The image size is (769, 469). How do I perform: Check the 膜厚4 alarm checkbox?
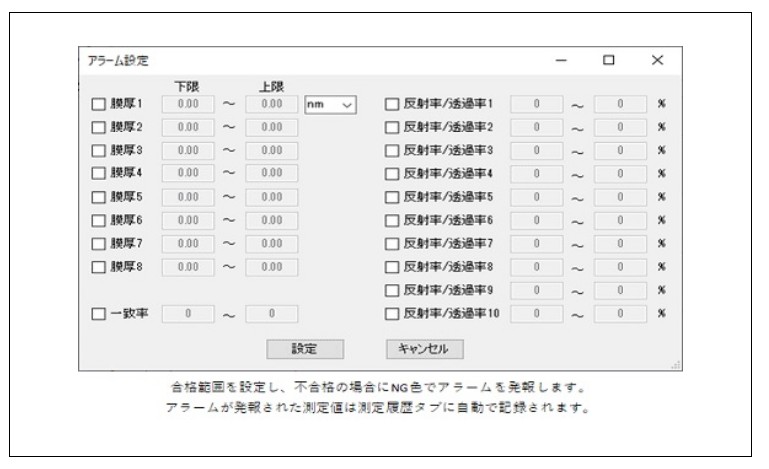pyautogui.click(x=98, y=174)
